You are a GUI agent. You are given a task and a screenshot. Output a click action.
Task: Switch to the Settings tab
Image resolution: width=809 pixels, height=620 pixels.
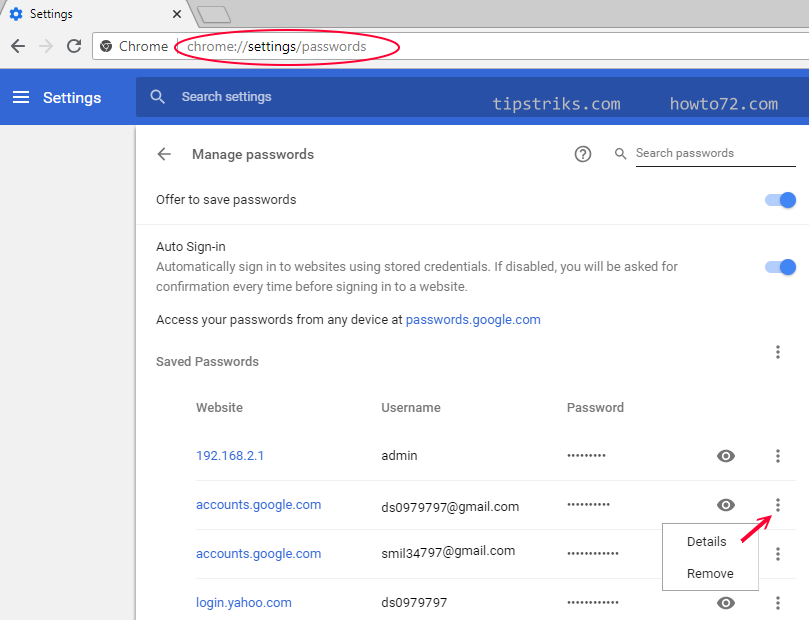click(98, 14)
